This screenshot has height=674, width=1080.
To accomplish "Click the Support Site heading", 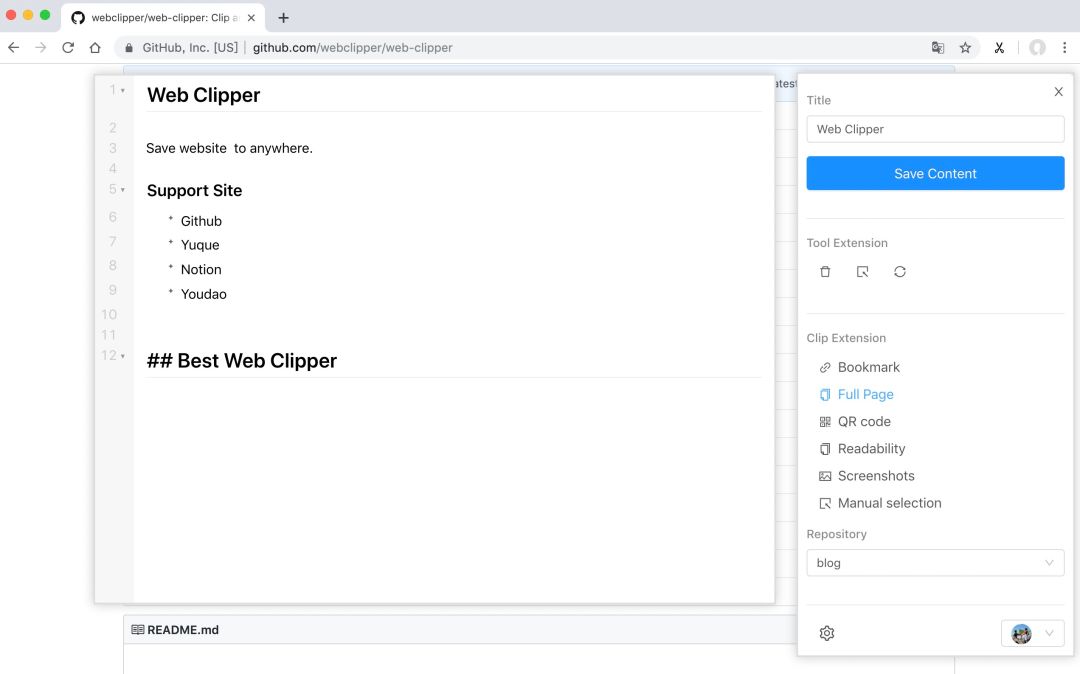I will tap(194, 191).
